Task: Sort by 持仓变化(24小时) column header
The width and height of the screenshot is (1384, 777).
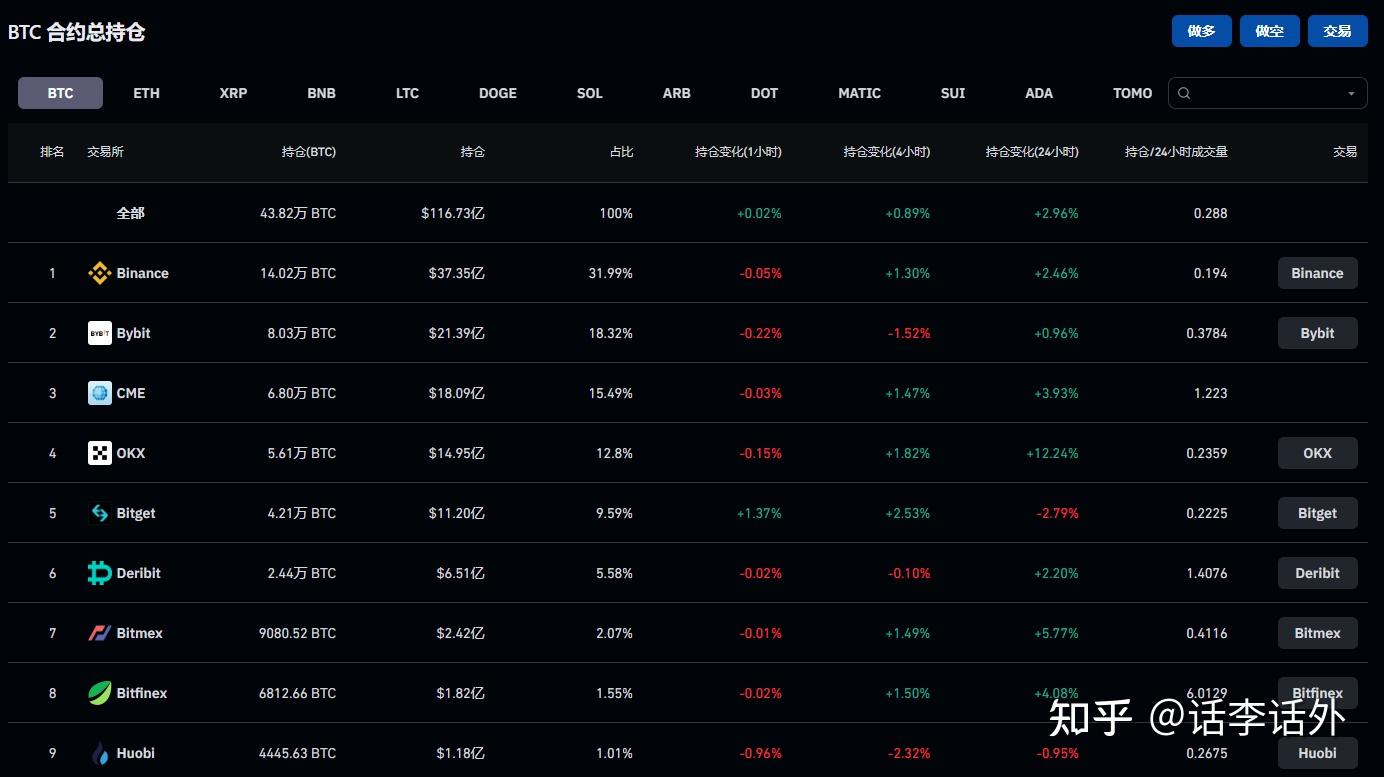Action: click(x=1031, y=152)
